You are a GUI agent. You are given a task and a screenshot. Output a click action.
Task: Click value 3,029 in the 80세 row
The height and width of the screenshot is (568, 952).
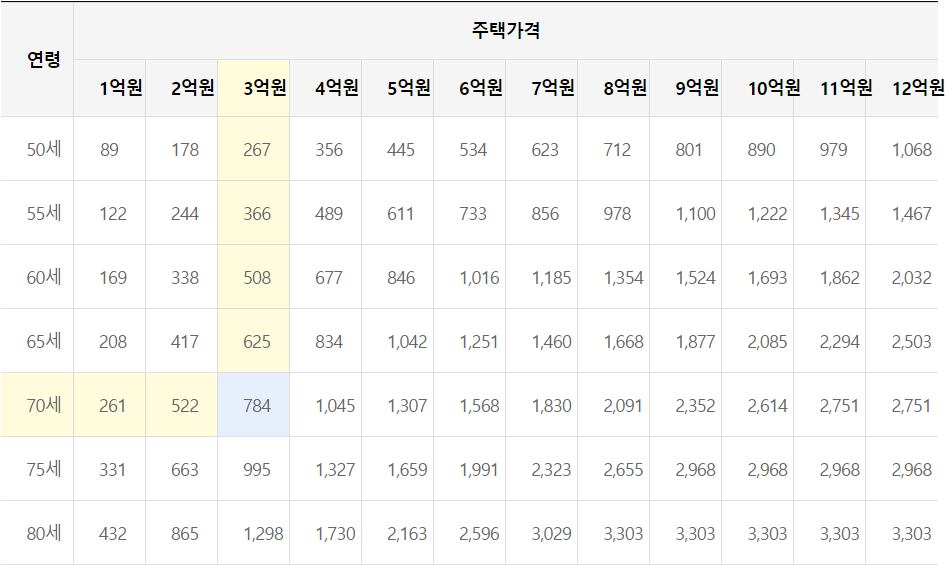click(x=551, y=533)
